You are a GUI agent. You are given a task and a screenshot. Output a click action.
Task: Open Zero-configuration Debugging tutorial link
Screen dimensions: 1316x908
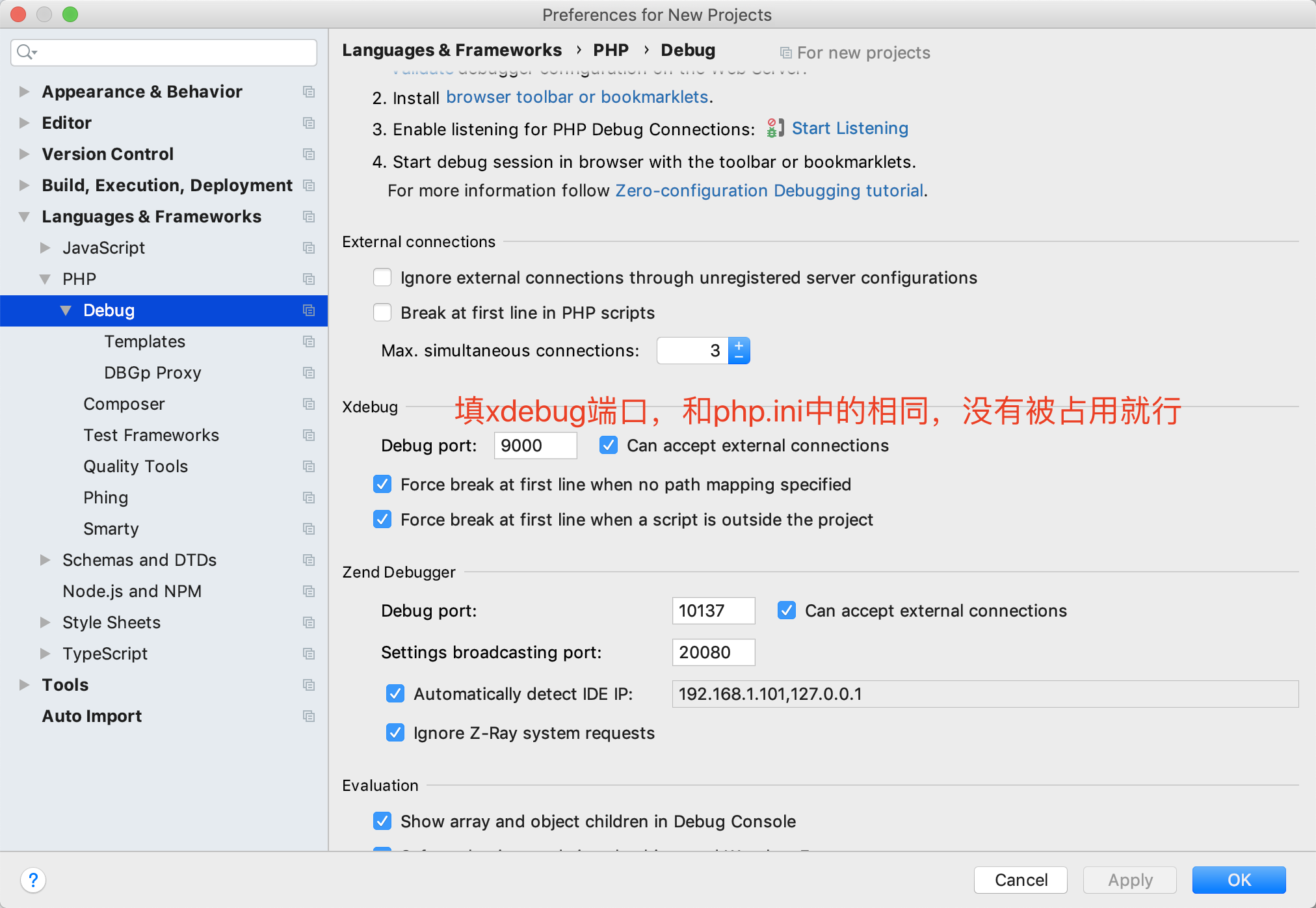click(769, 191)
